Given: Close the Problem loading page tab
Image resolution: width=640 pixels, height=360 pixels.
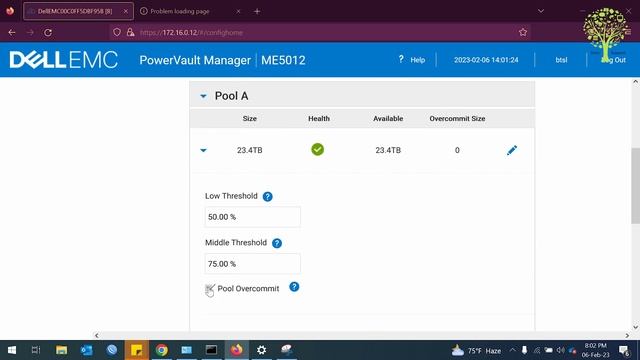Looking at the screenshot, I should click(x=238, y=11).
